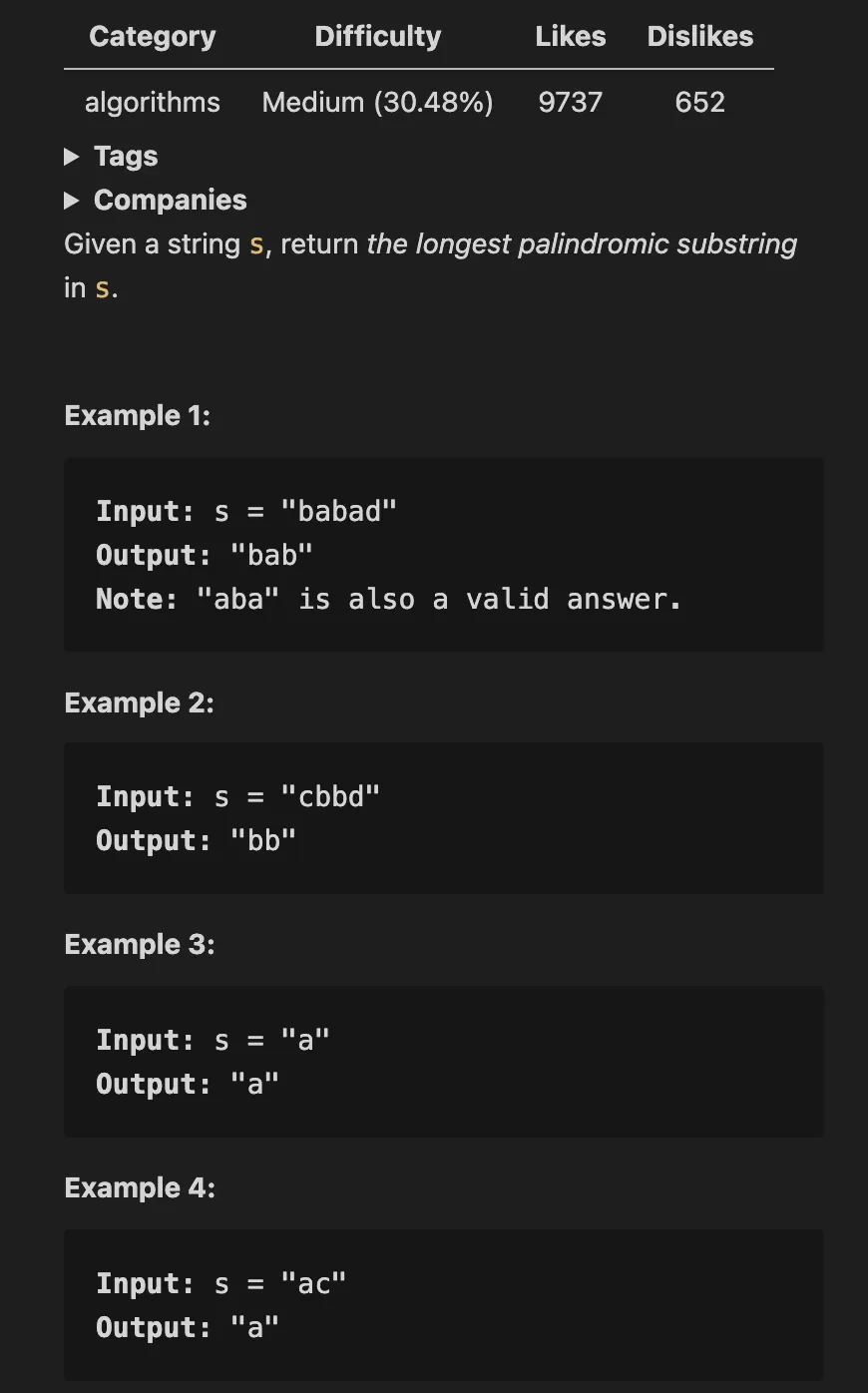868x1393 pixels.
Task: Click the Category column header
Action: point(152,36)
